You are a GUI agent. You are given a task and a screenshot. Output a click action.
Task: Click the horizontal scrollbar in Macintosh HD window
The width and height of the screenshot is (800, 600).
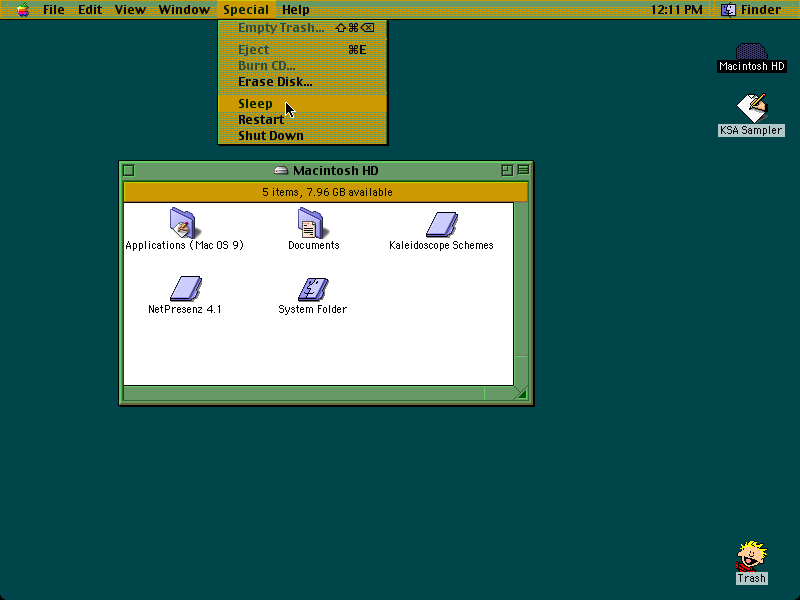click(319, 393)
